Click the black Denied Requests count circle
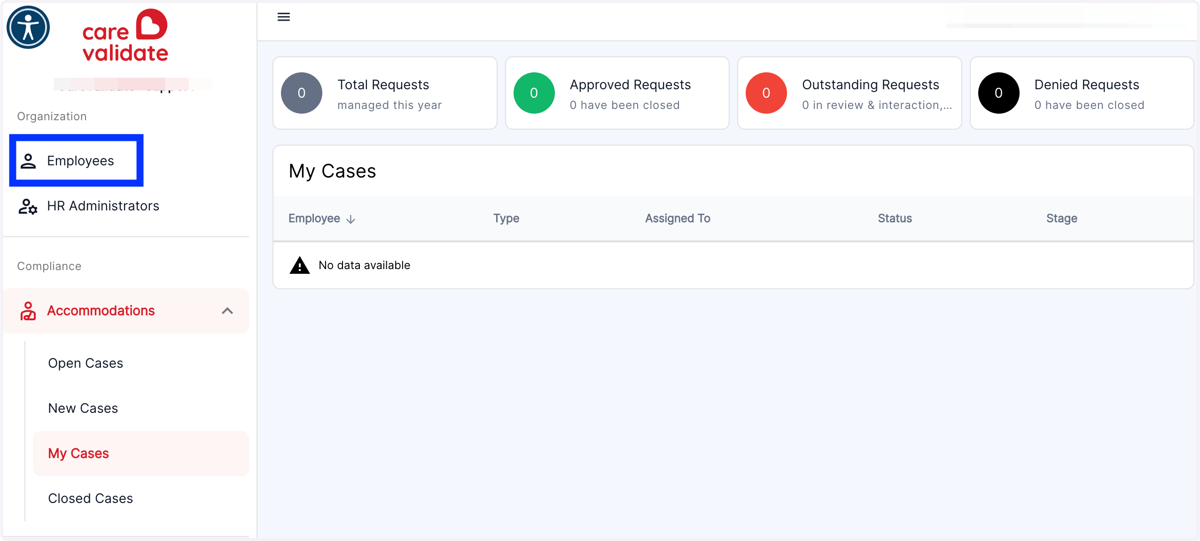 998,93
